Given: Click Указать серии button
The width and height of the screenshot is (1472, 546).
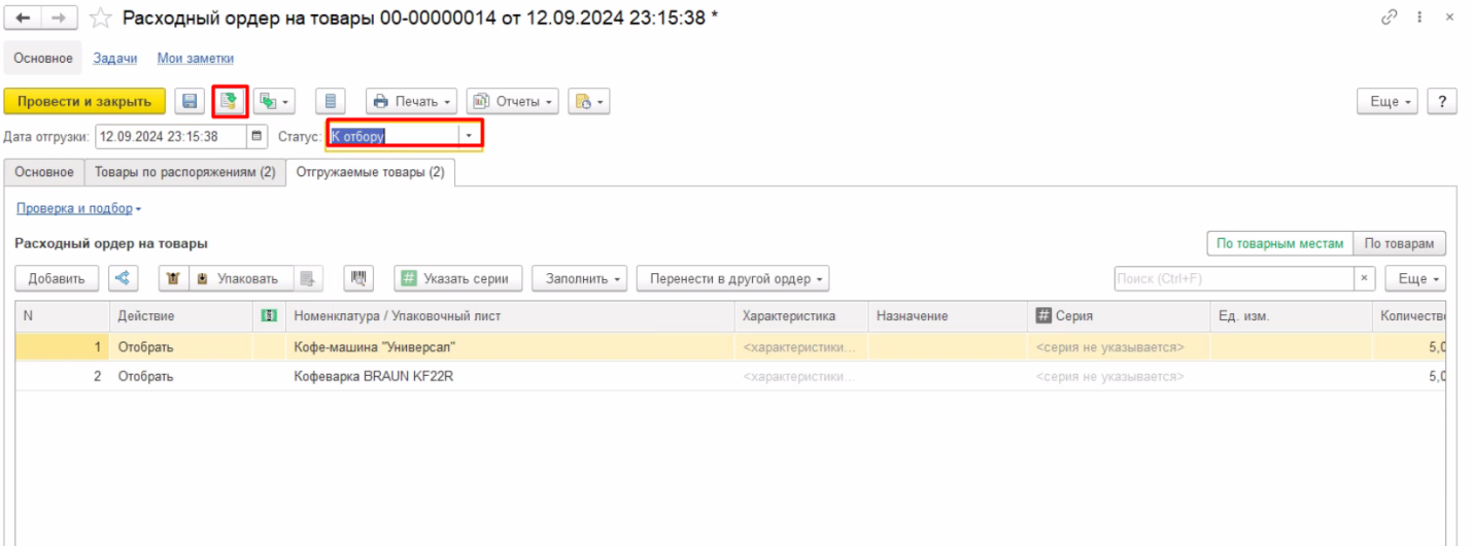Looking at the screenshot, I should coord(458,278).
